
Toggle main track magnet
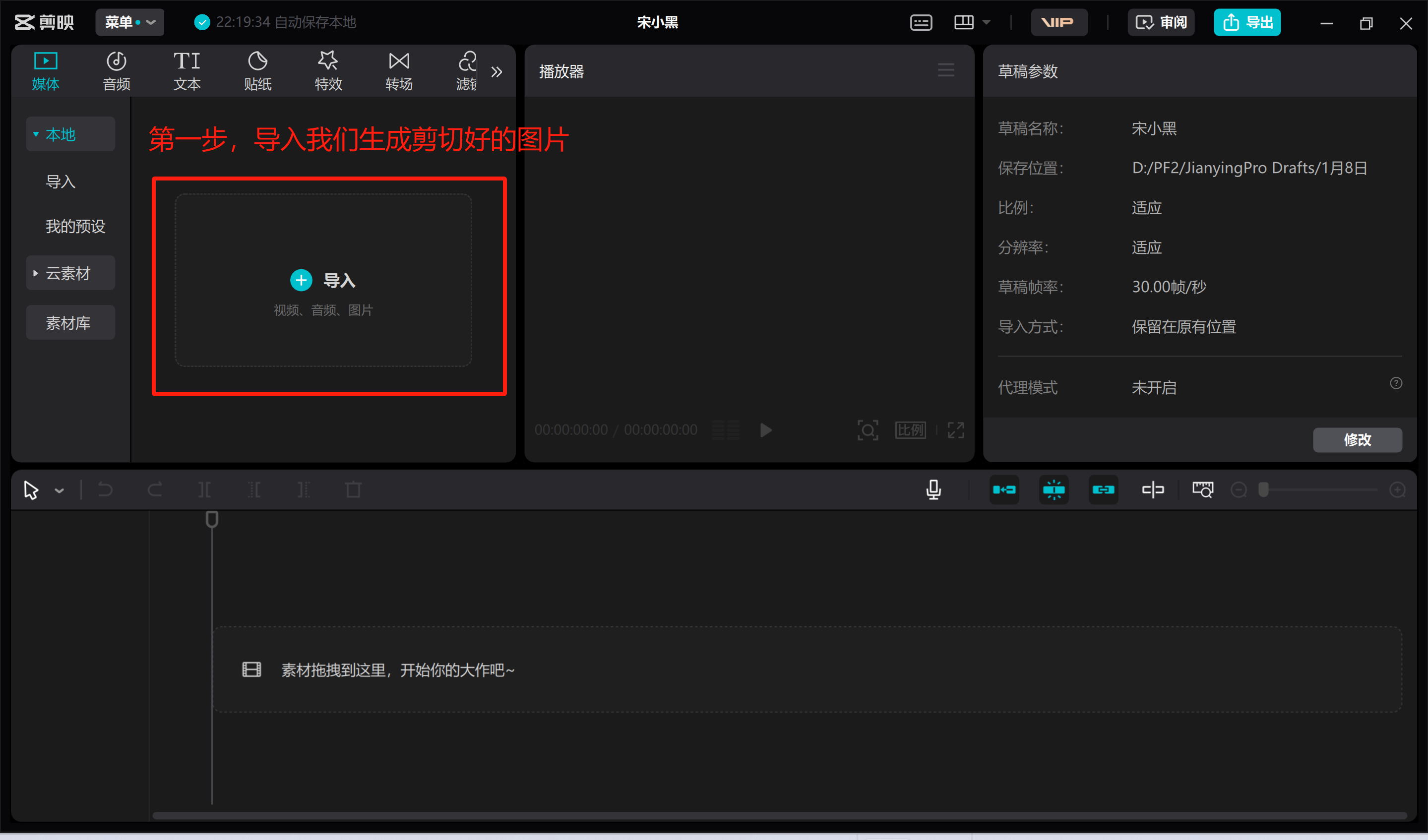(1004, 490)
